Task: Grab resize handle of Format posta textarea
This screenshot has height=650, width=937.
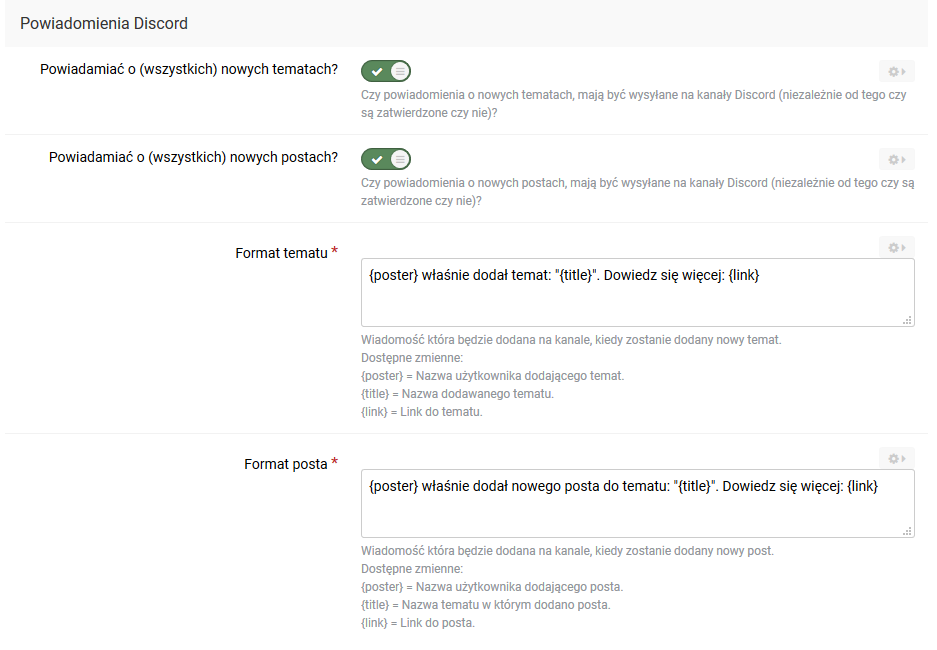Action: (x=907, y=531)
